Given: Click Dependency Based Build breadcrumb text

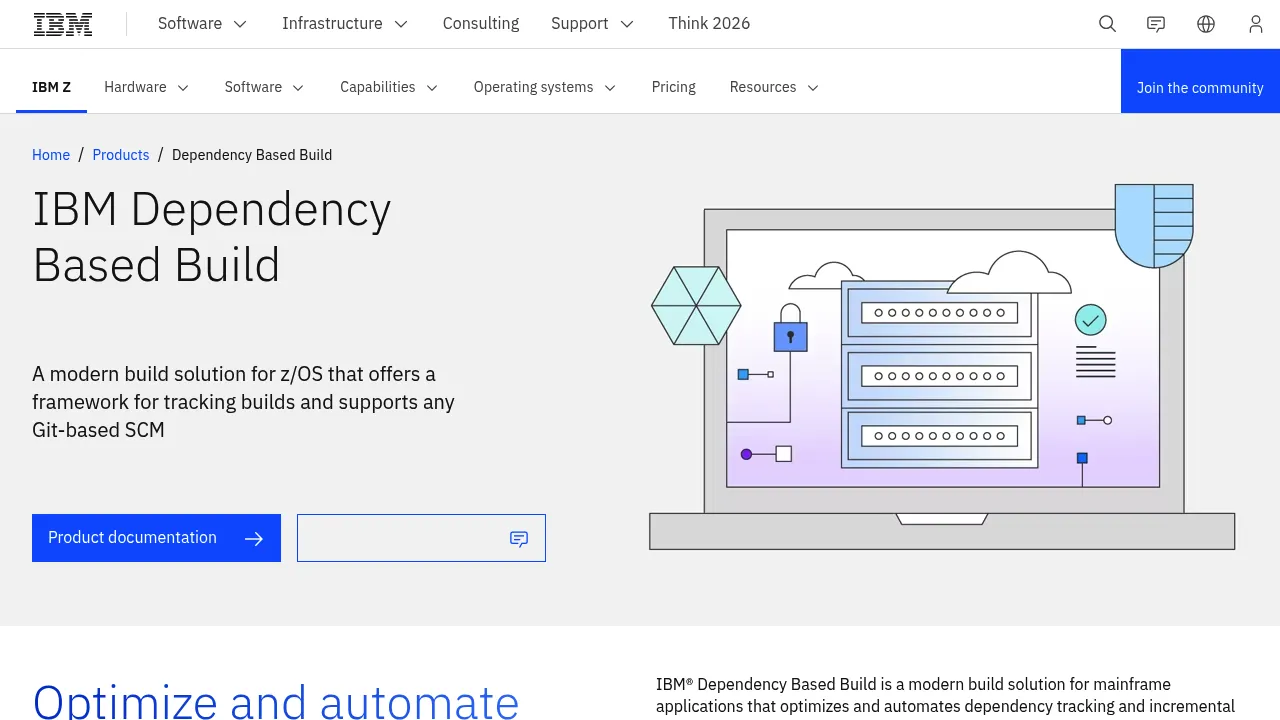Looking at the screenshot, I should [x=252, y=155].
